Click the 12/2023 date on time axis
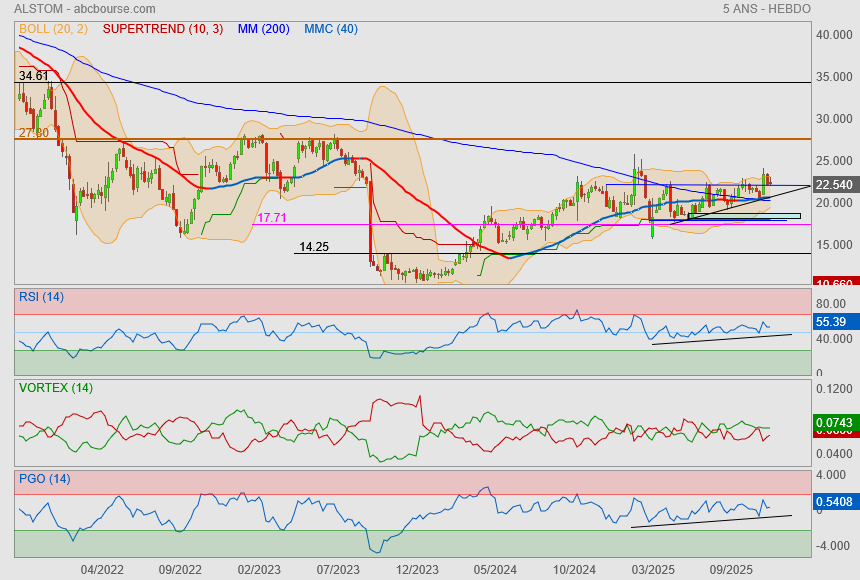This screenshot has height=580, width=860. [417, 570]
